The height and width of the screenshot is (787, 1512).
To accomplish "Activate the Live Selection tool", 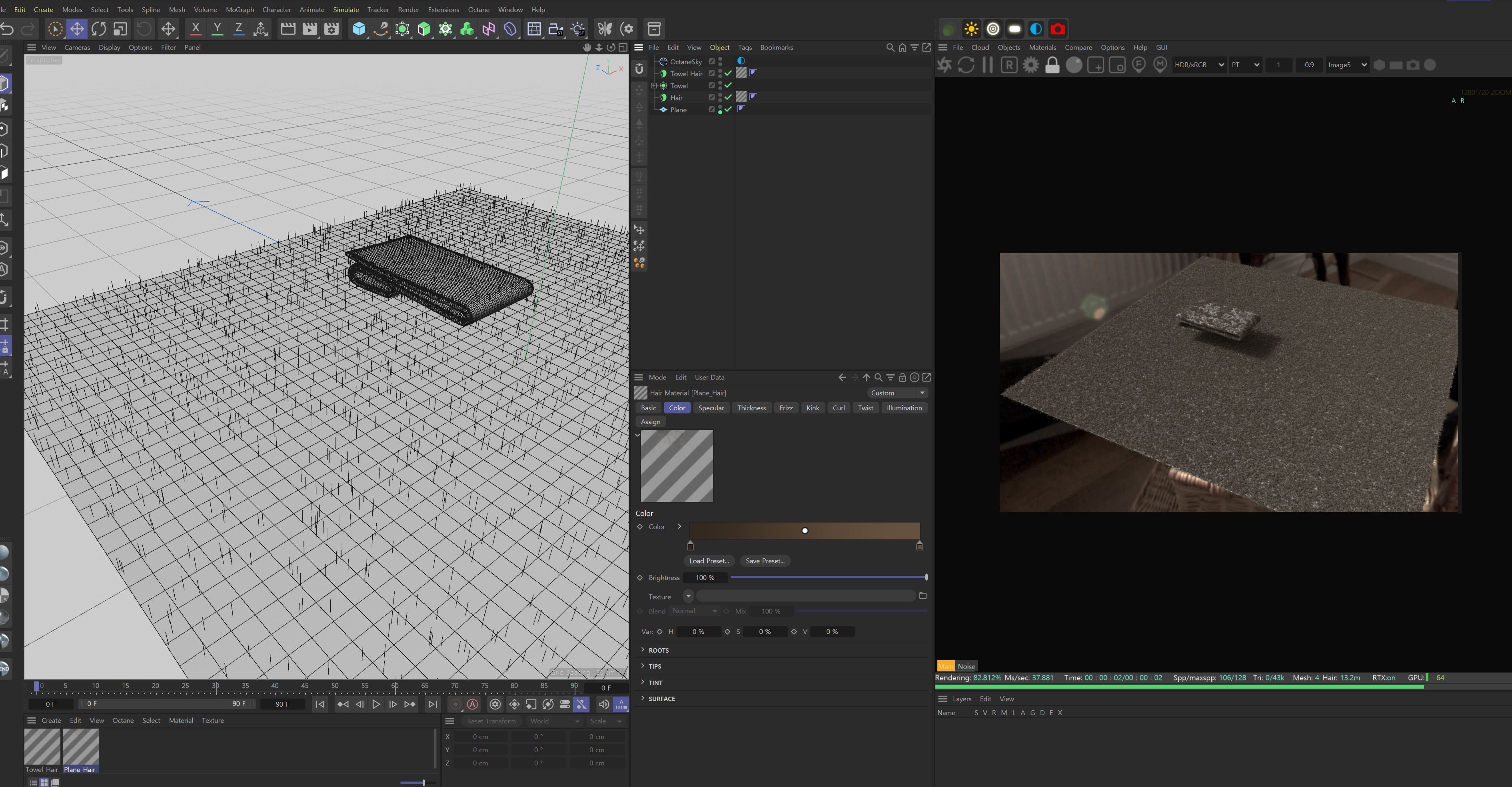I will tap(55, 29).
